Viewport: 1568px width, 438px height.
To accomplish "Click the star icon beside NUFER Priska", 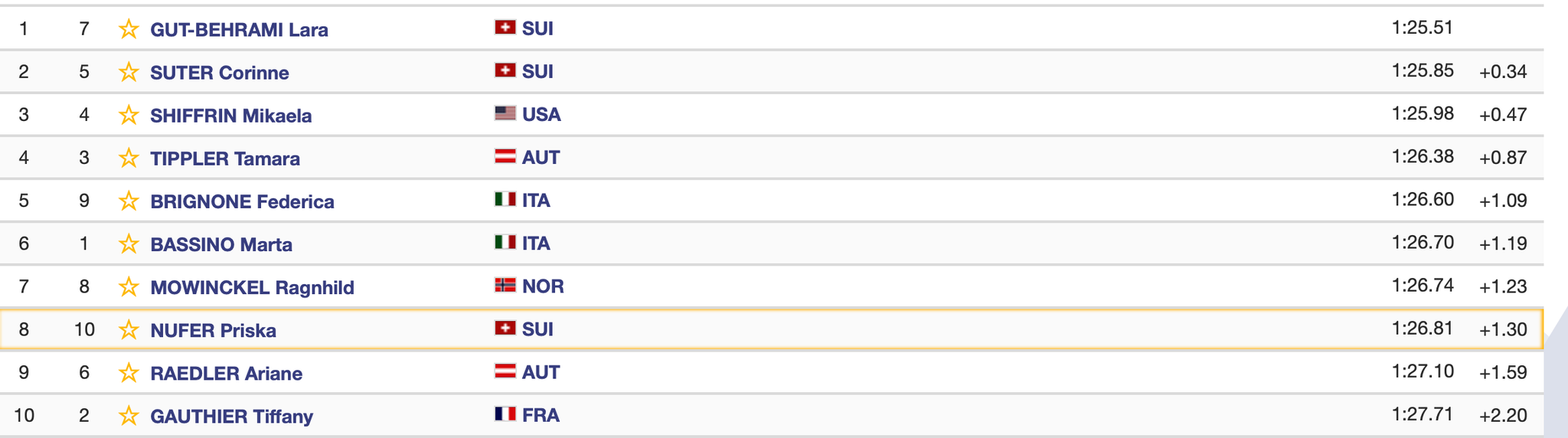I will [129, 329].
